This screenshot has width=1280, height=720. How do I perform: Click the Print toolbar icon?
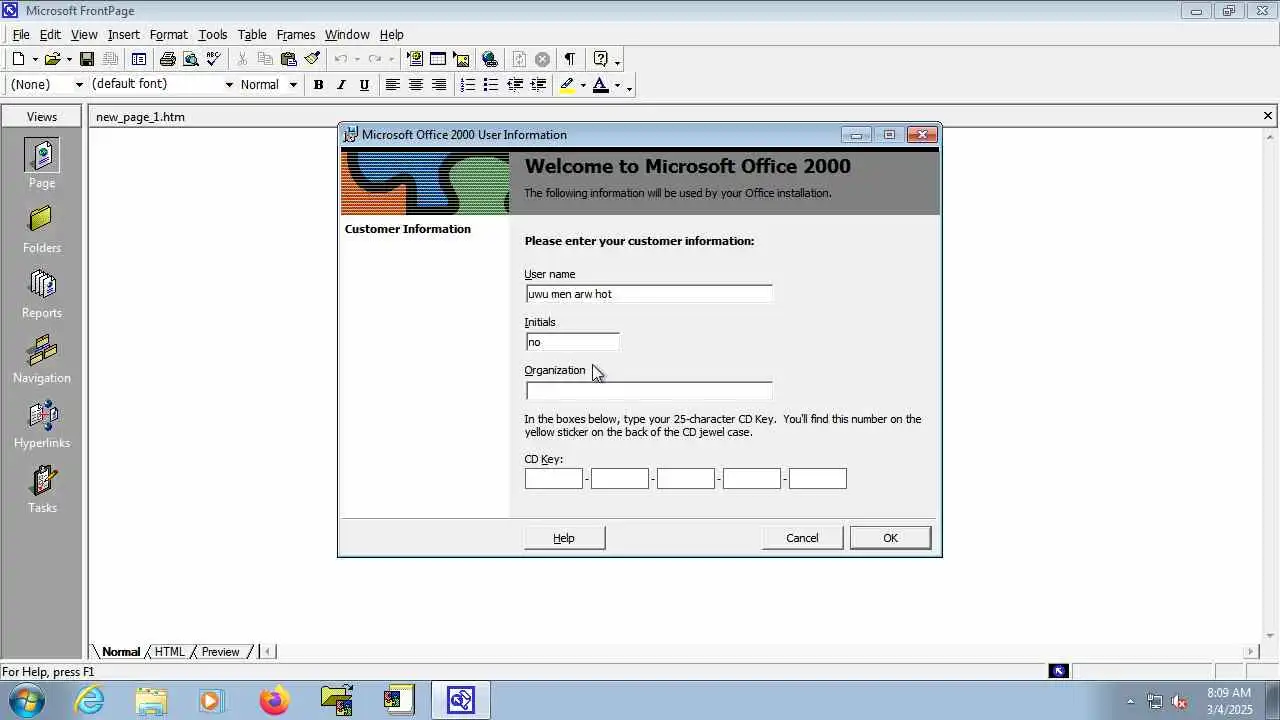point(168,59)
